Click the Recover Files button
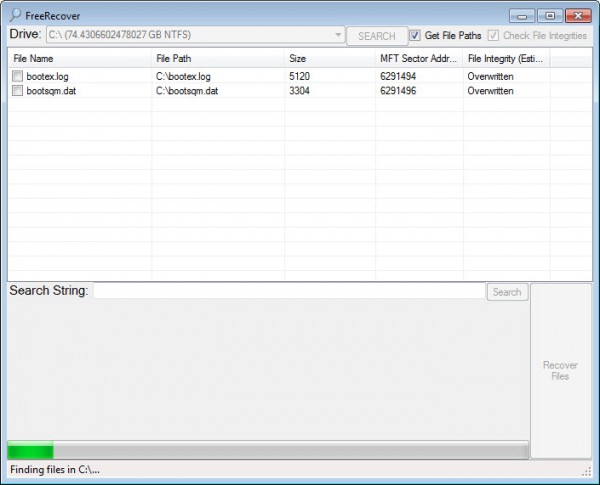 (560, 371)
